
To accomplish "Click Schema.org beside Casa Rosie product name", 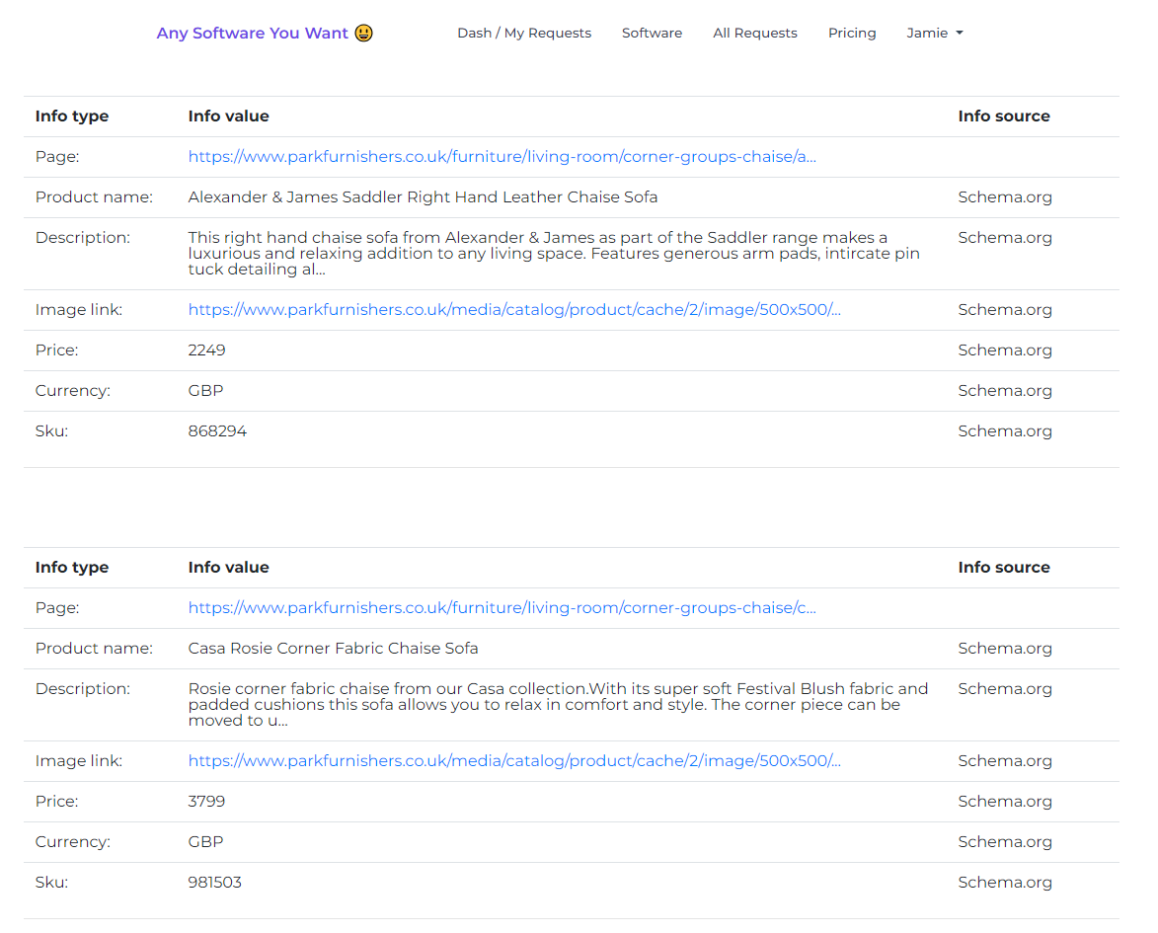I will 1004,649.
